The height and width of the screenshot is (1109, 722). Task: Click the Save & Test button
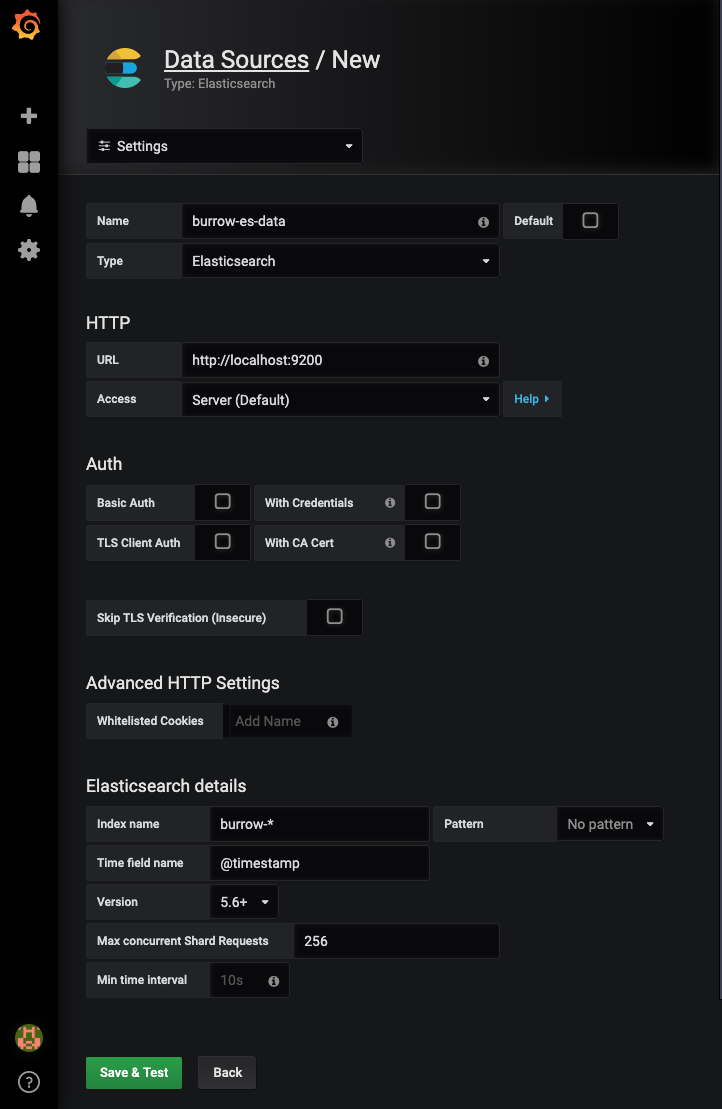pos(134,1072)
